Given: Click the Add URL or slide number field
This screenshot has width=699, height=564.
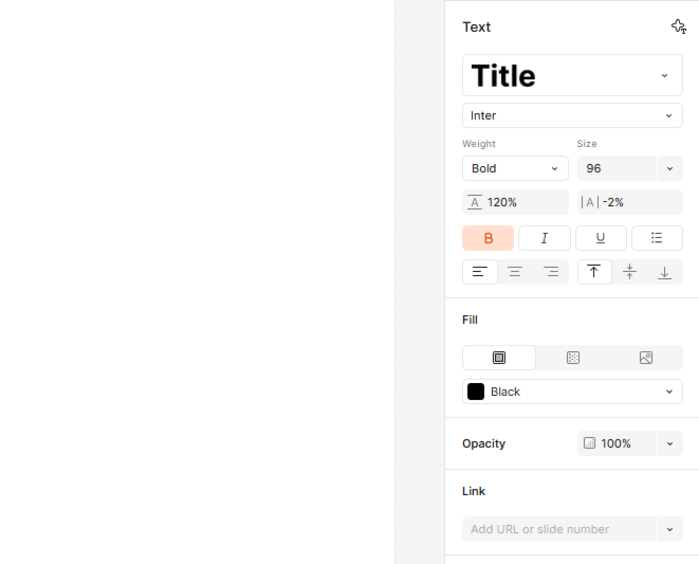Looking at the screenshot, I should (559, 529).
